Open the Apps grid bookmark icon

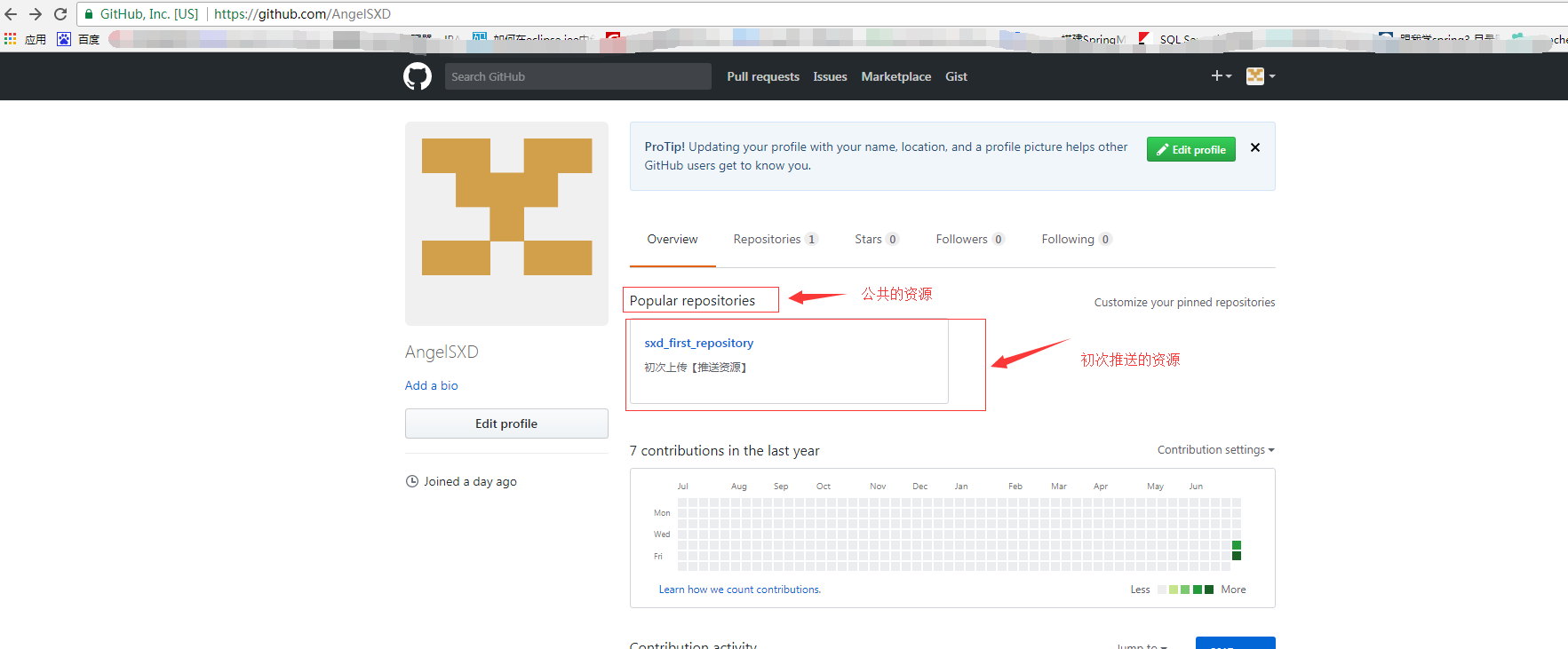[11, 39]
